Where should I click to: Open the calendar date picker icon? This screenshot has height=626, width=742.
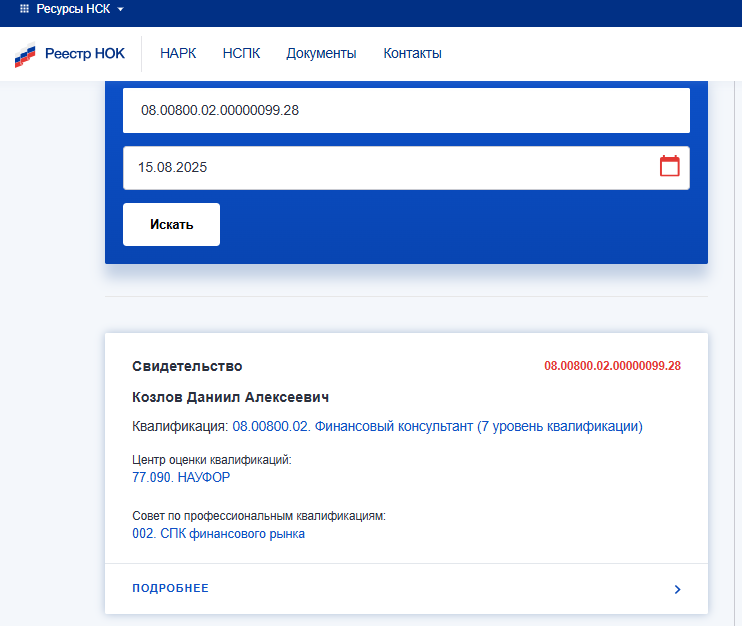point(669,167)
